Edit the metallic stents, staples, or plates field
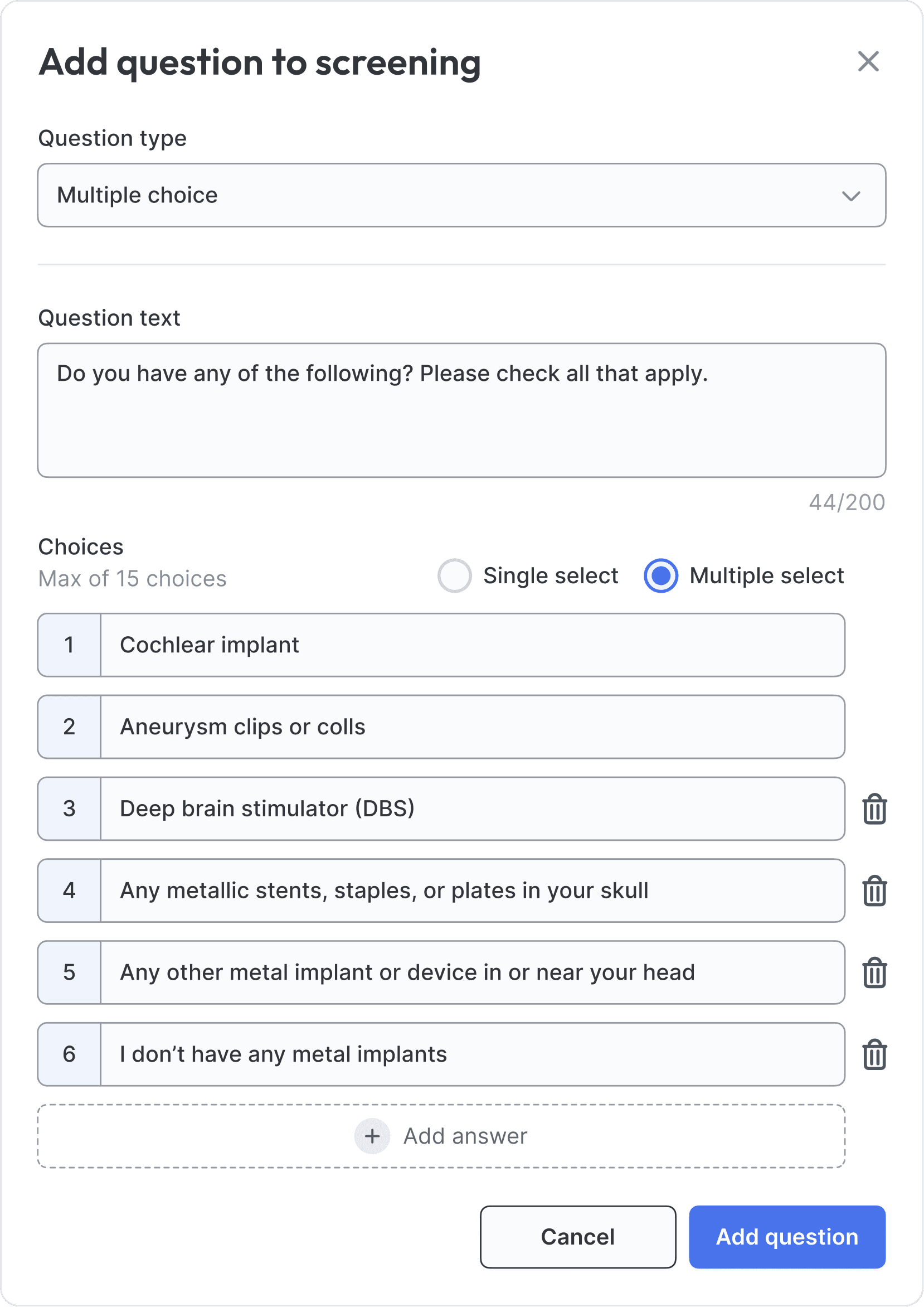 tap(472, 891)
